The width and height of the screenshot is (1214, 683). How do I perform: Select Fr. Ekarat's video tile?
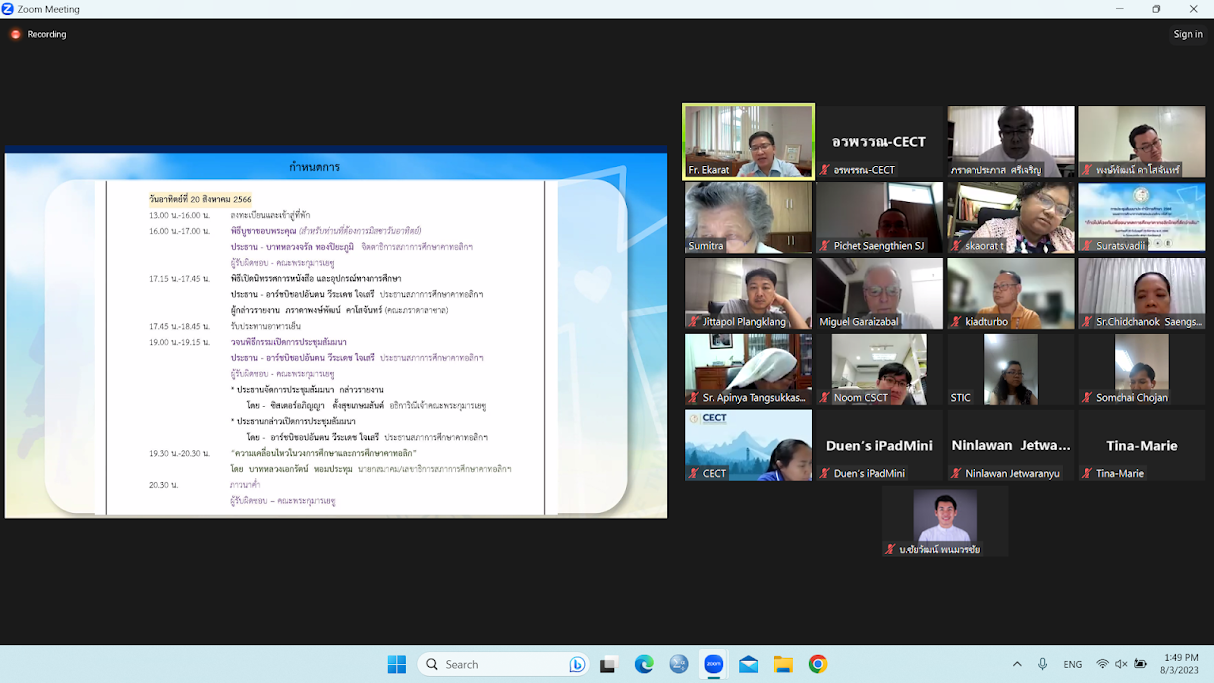(x=748, y=141)
